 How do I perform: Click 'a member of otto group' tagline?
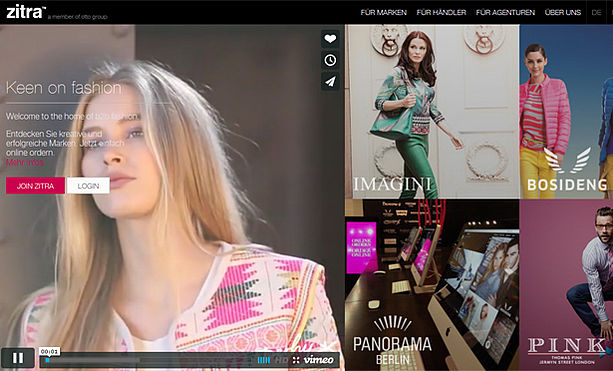[x=77, y=17]
